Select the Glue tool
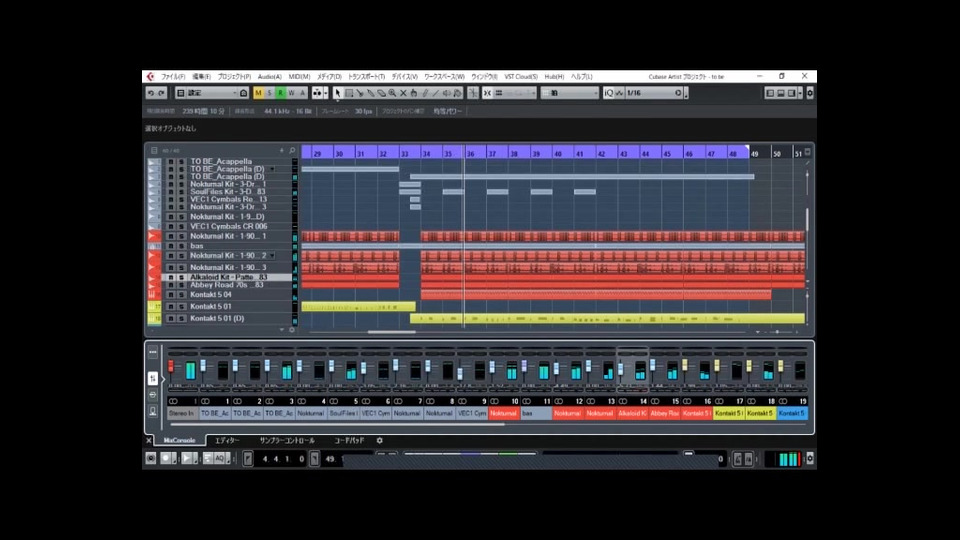The image size is (960, 540). tap(370, 93)
